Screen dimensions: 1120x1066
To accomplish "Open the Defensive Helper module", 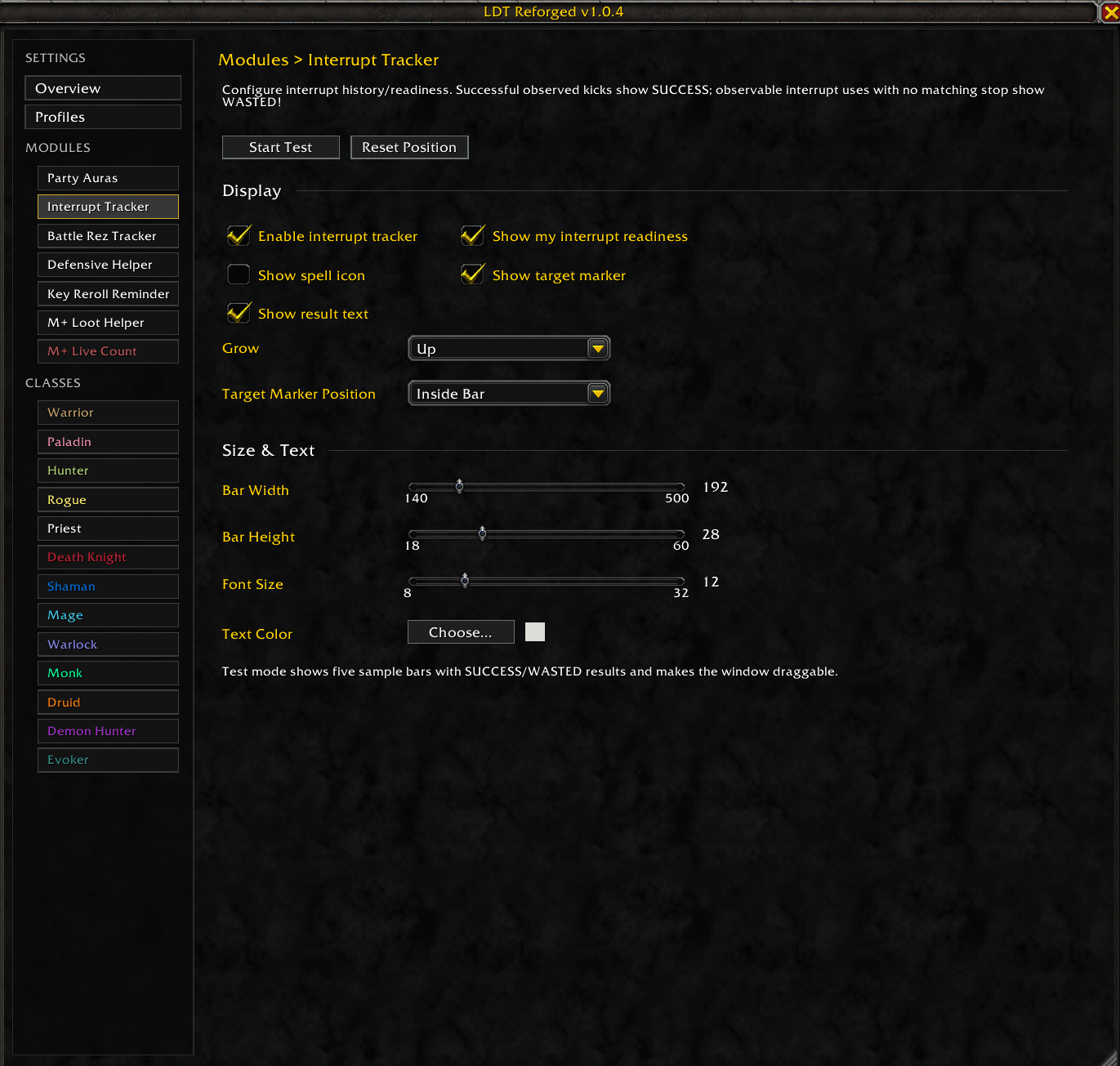I will [x=108, y=265].
